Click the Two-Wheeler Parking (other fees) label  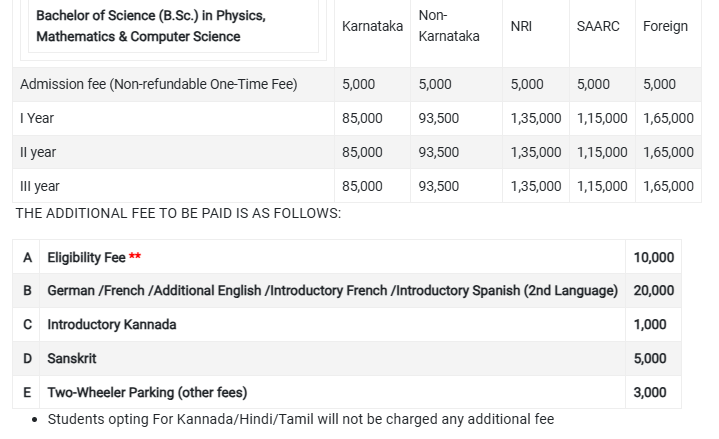pyautogui.click(x=147, y=392)
